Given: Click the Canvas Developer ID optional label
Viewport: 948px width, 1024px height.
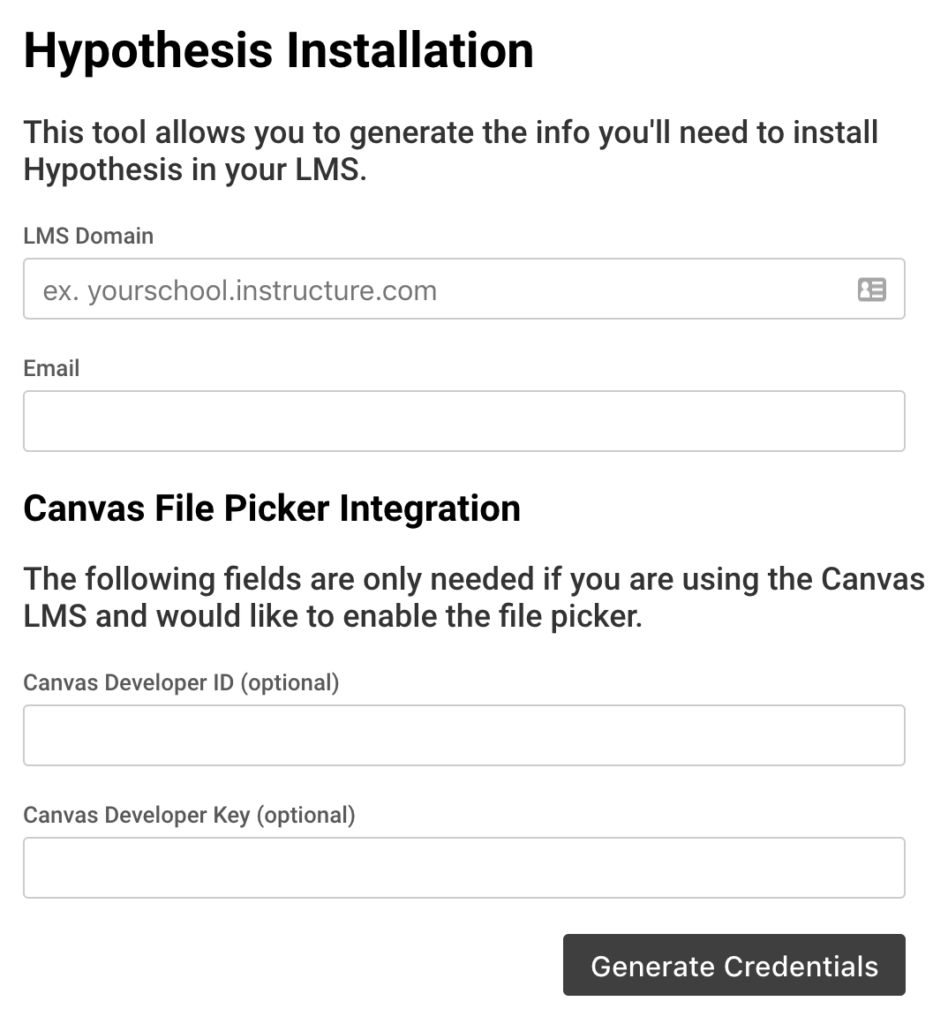Looking at the screenshot, I should point(179,680).
